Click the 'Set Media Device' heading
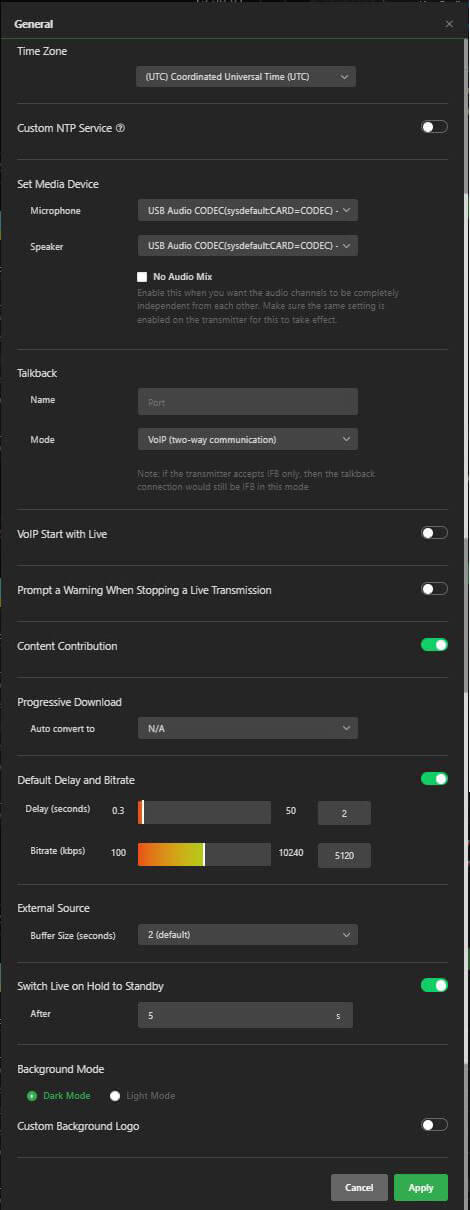 [x=58, y=184]
